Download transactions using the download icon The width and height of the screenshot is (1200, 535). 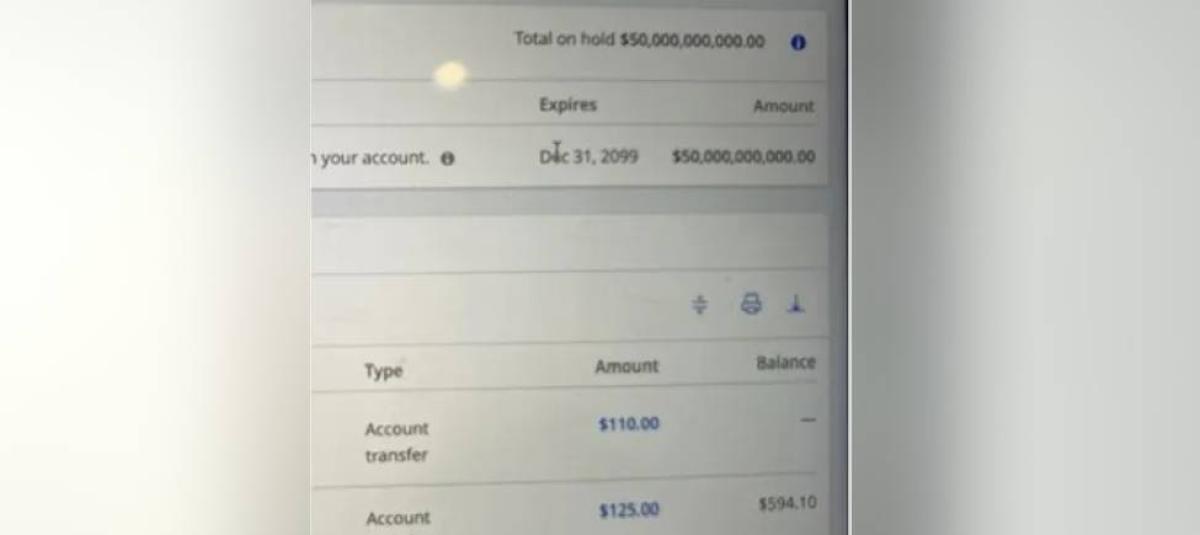(796, 303)
